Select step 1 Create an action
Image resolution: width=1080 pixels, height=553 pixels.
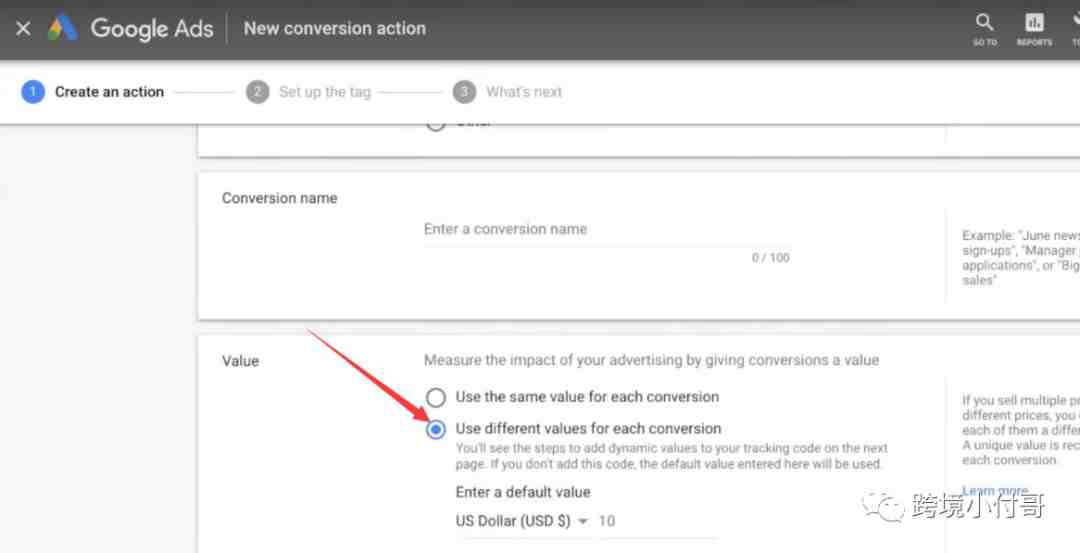click(93, 92)
